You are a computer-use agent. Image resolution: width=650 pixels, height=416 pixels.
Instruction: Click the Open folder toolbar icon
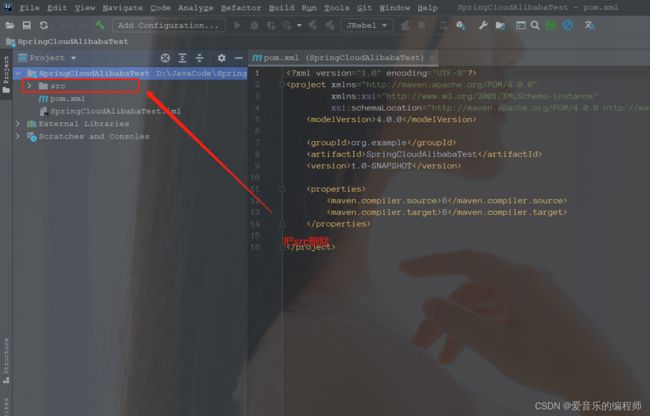pos(10,25)
